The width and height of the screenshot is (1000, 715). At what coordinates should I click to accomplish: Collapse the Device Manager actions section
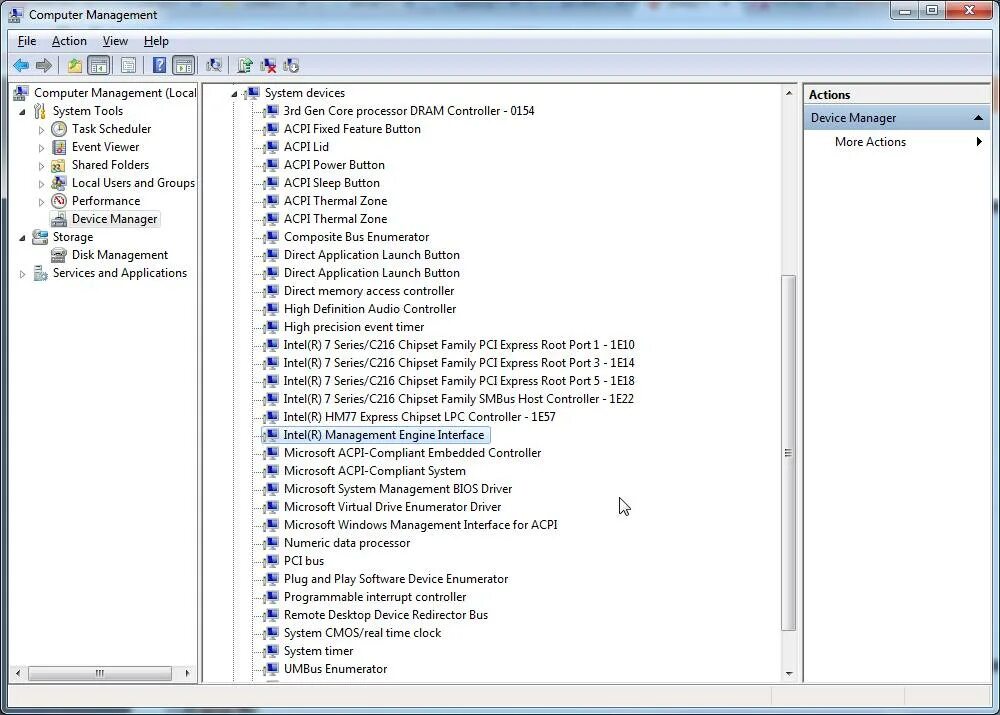point(978,118)
